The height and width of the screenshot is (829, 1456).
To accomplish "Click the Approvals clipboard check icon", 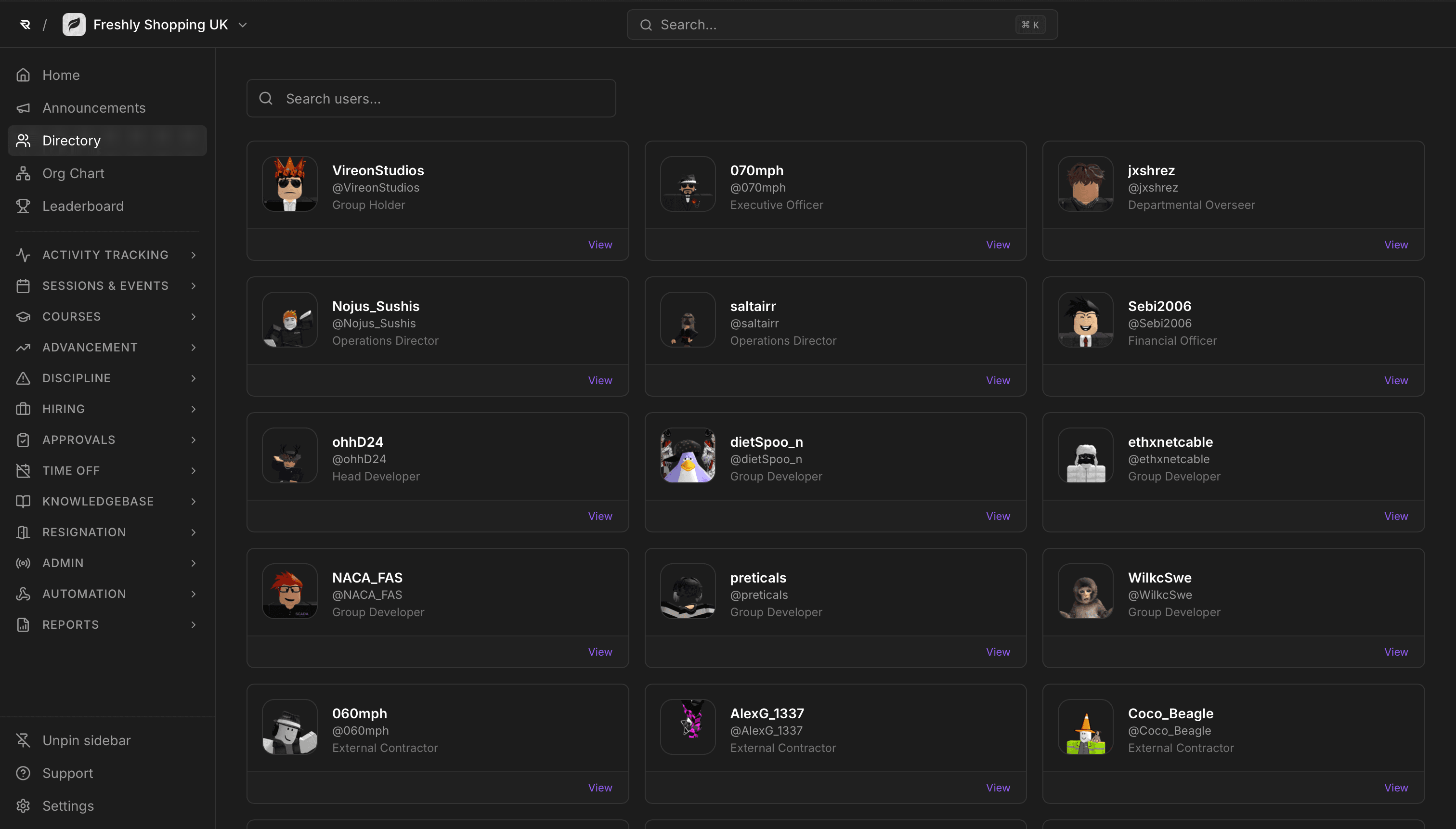I will pyautogui.click(x=23, y=440).
